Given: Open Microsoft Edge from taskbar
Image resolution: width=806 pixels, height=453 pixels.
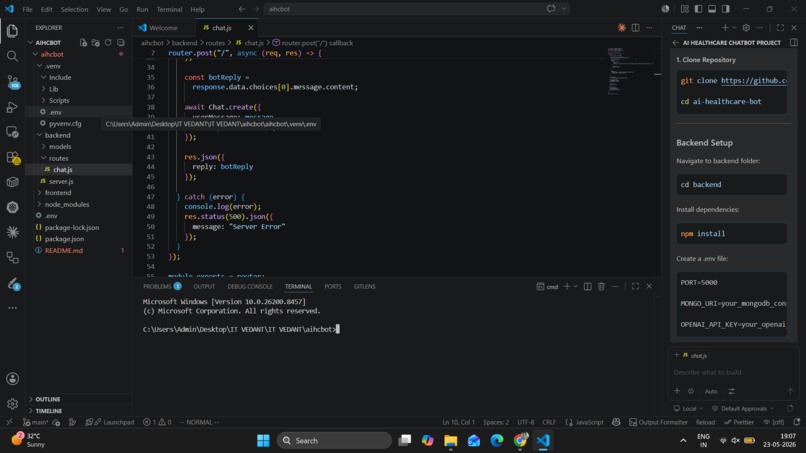Looking at the screenshot, I should 497,441.
